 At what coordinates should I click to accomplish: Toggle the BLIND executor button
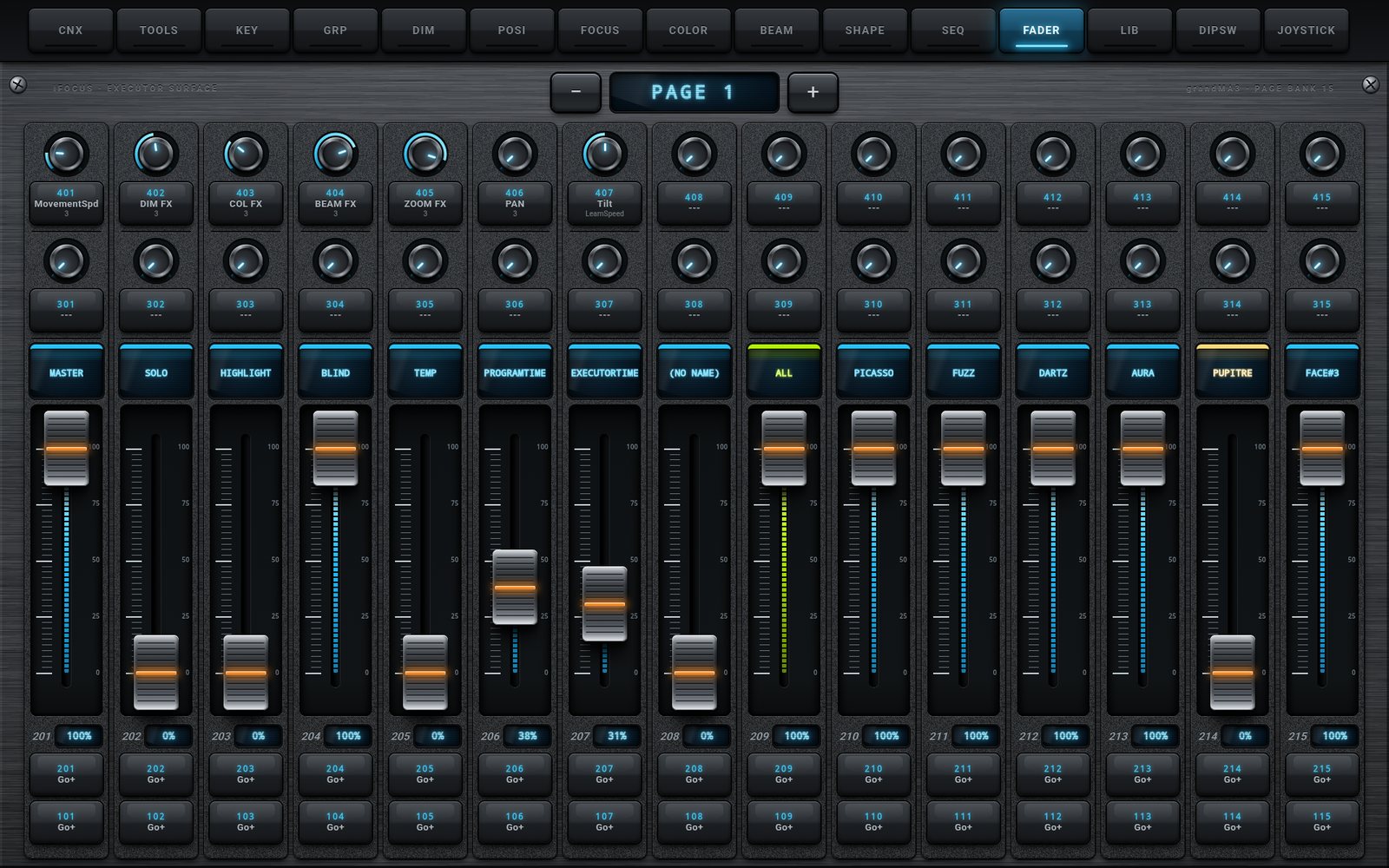335,372
